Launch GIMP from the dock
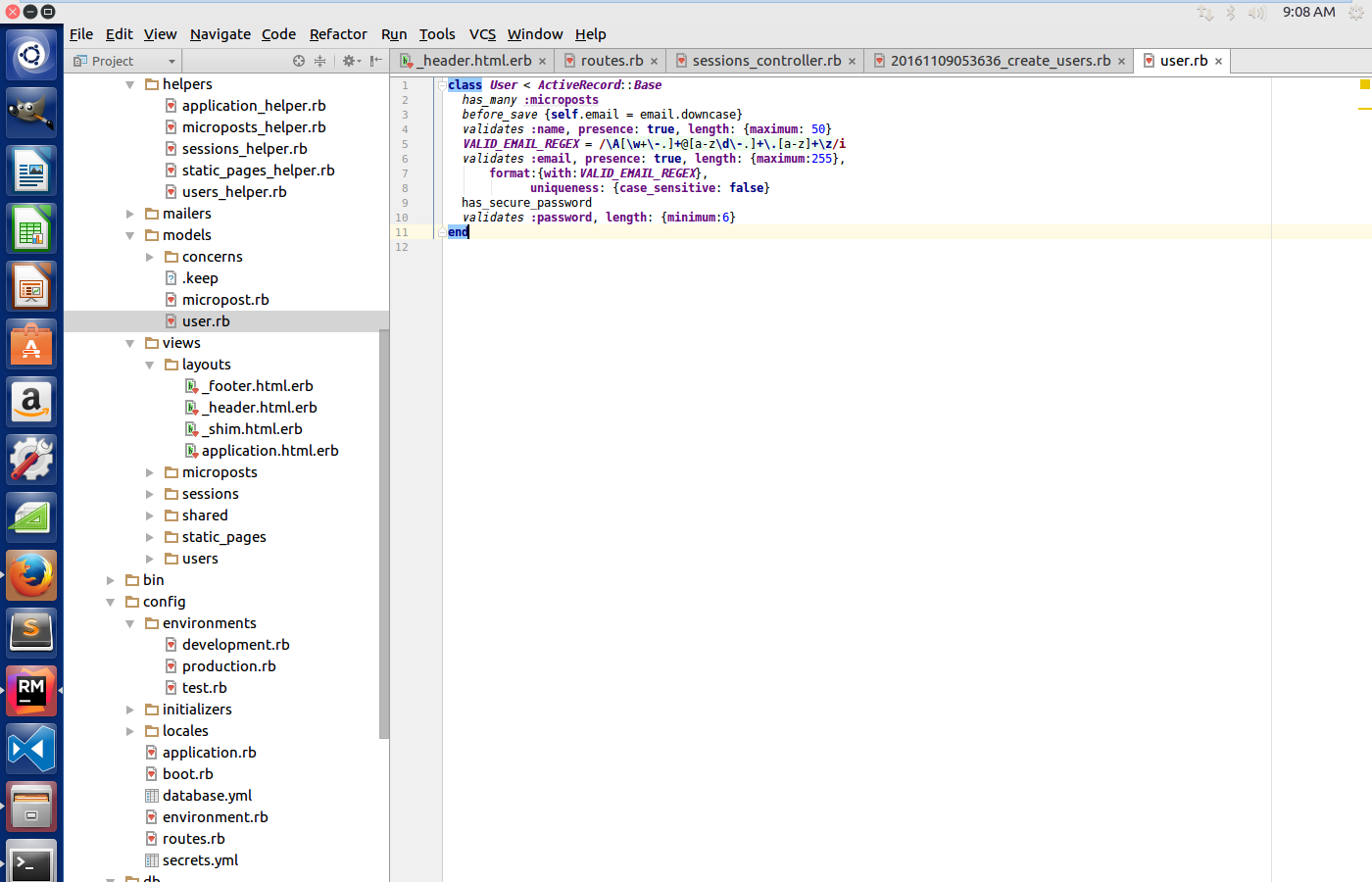 (x=31, y=113)
